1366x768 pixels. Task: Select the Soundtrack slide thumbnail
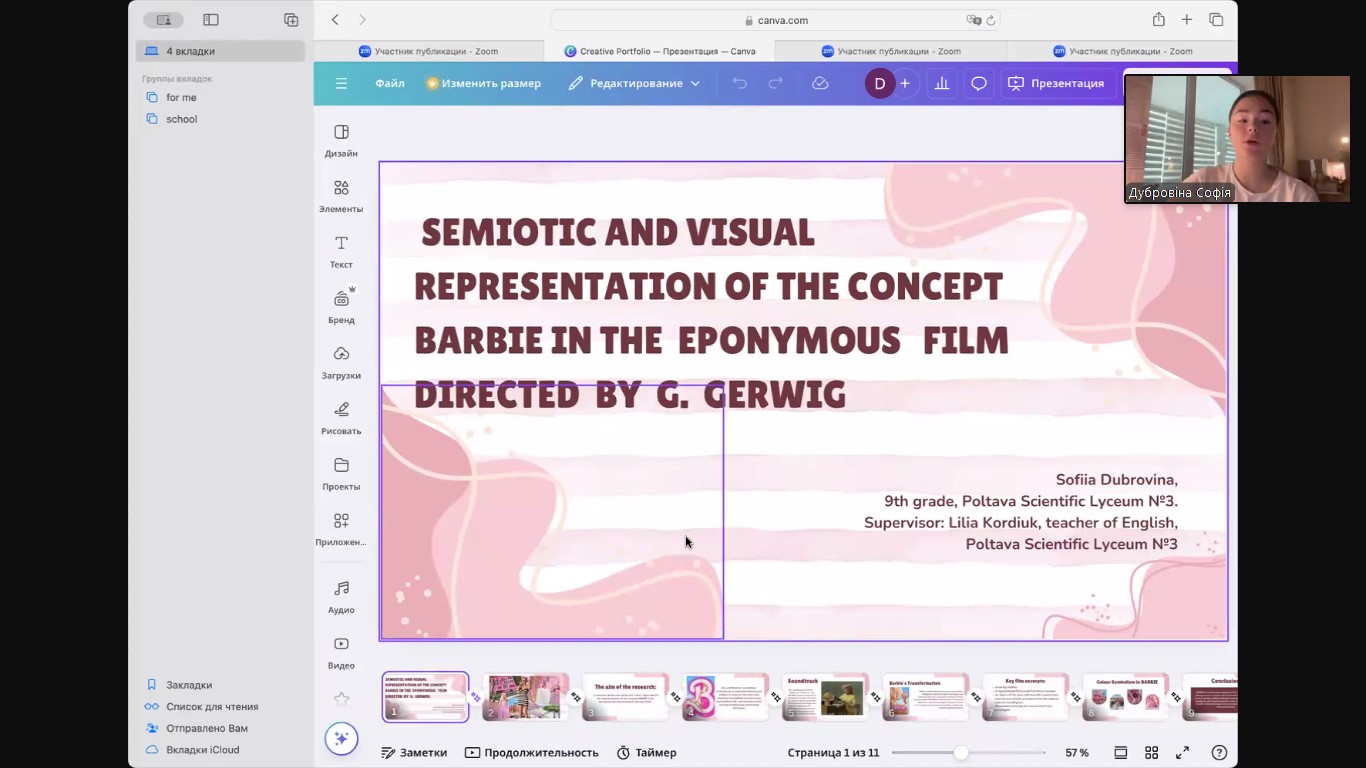coord(825,696)
